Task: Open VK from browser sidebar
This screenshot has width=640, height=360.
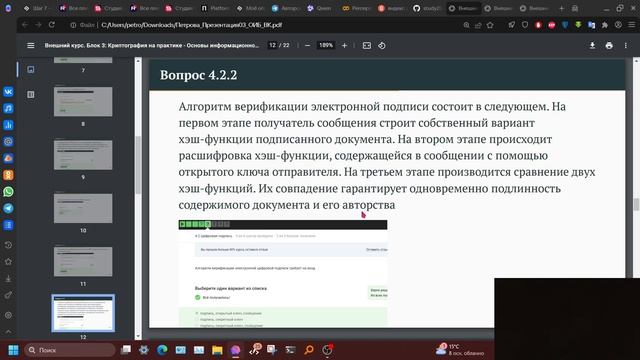Action: tap(8, 91)
